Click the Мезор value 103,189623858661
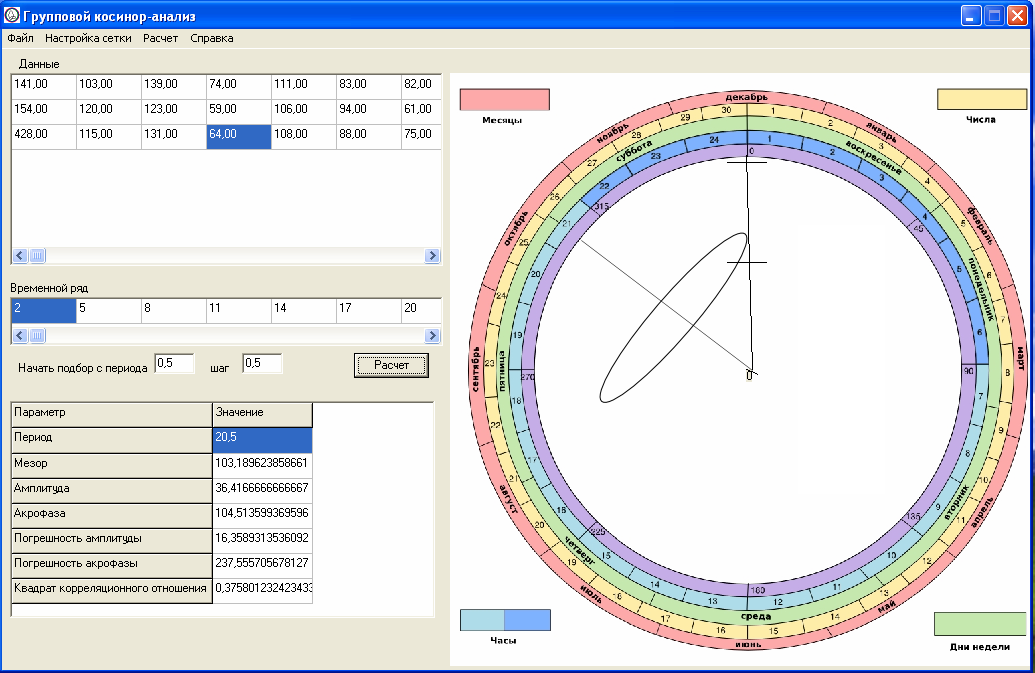Image resolution: width=1035 pixels, height=673 pixels. pyautogui.click(x=263, y=465)
